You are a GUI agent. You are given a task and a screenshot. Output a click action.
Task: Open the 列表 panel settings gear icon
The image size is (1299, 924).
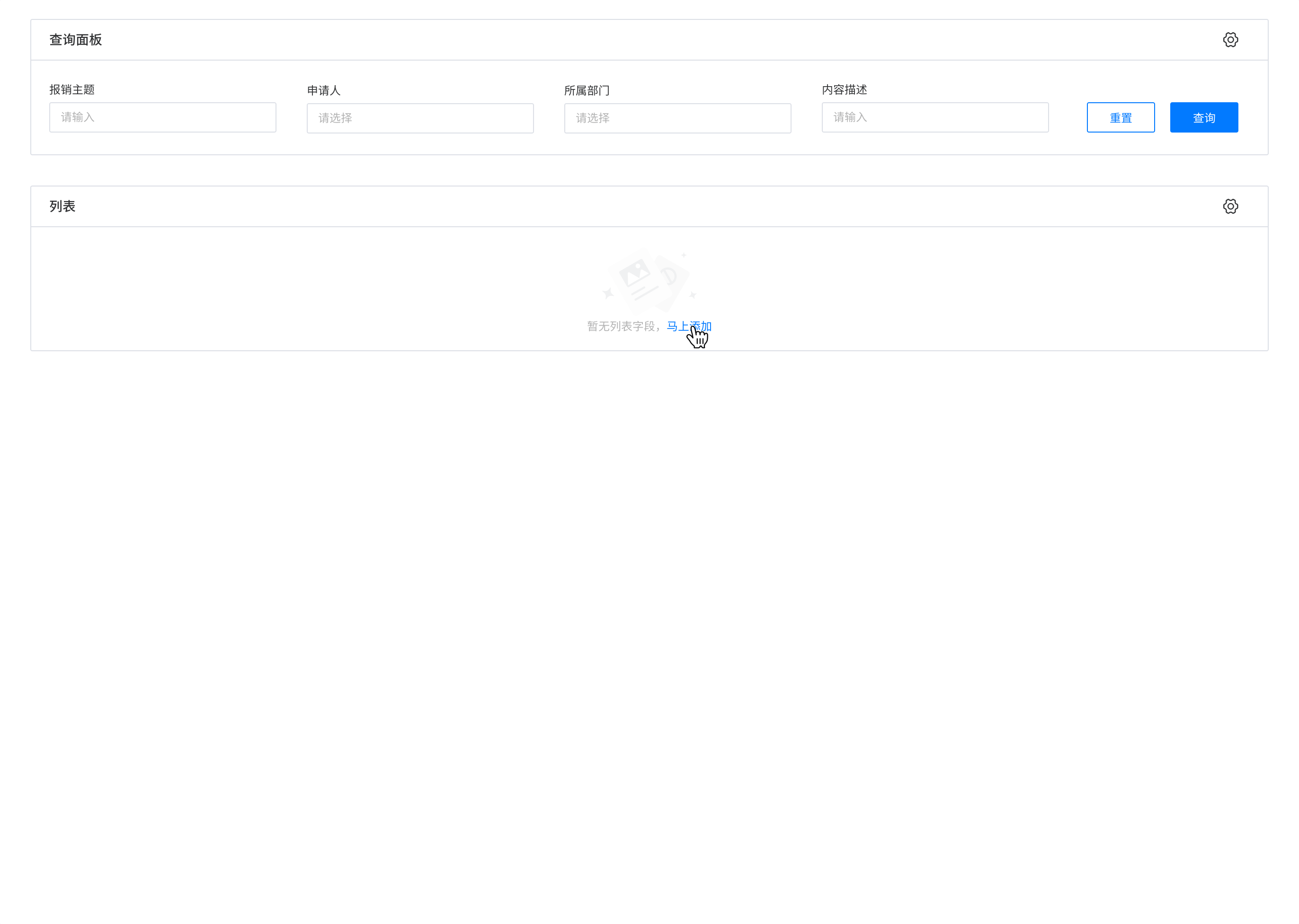pos(1229,206)
